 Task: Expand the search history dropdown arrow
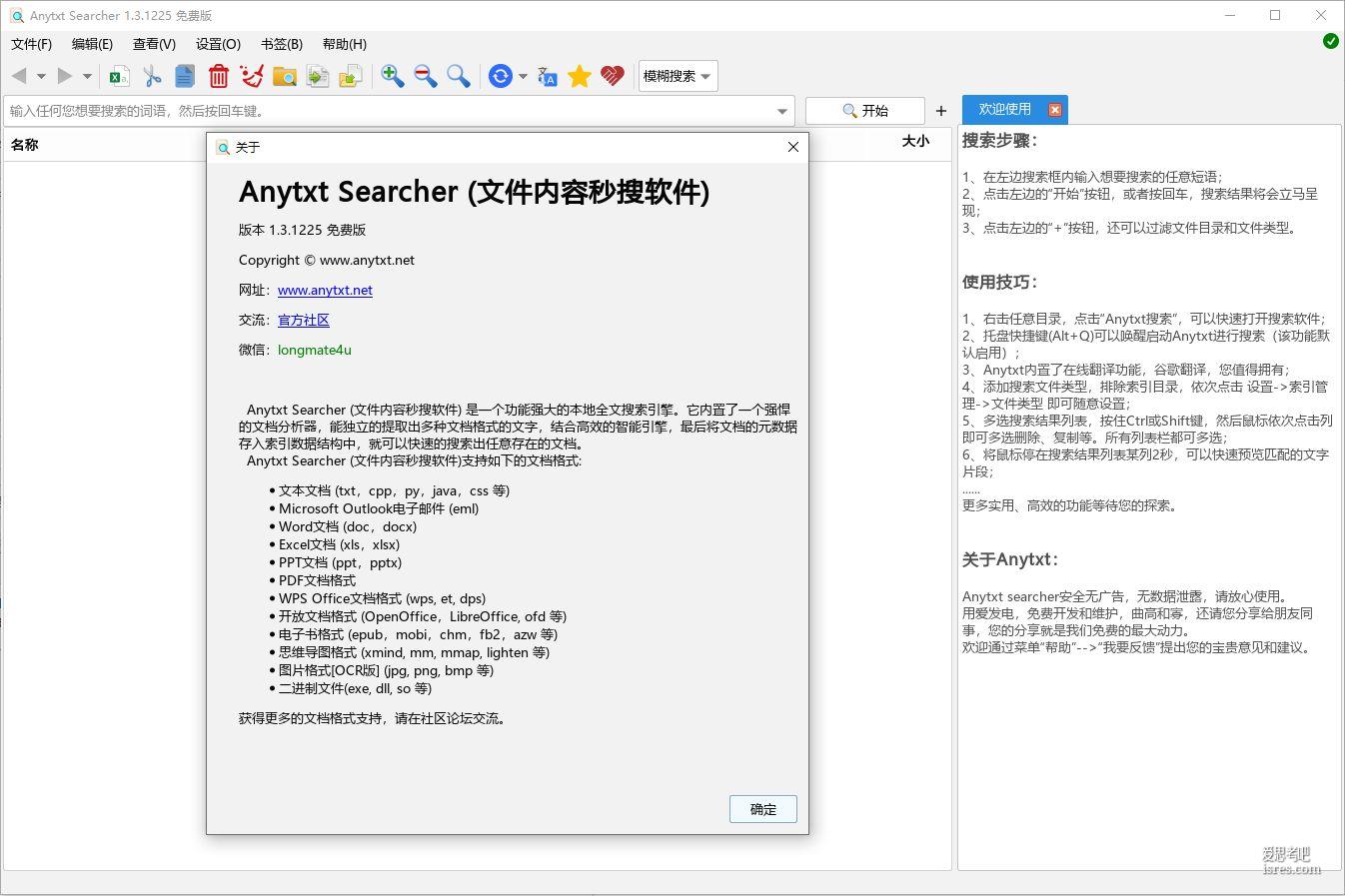(782, 111)
